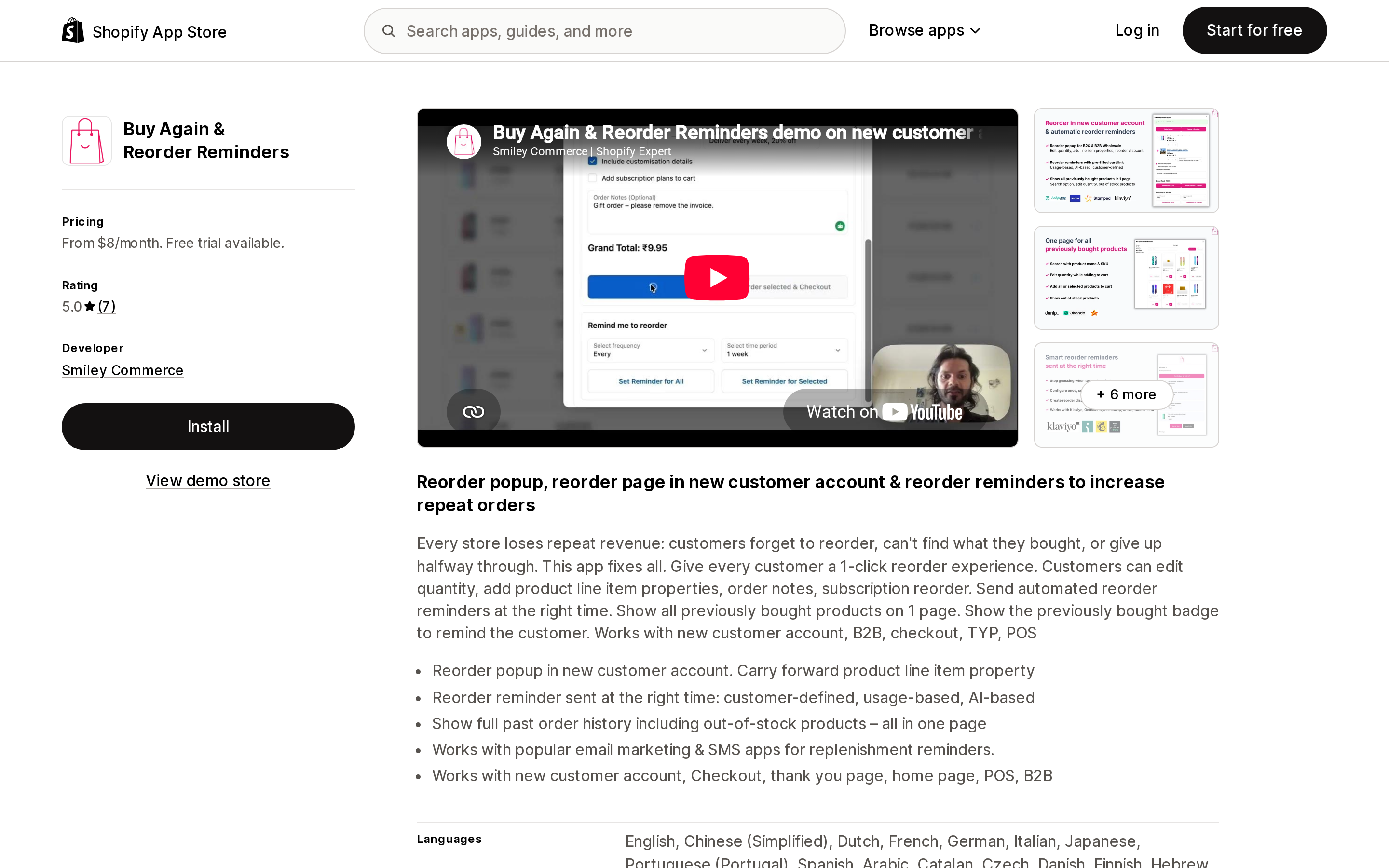Screen dimensions: 1389x868
Task: Click the Buy Again & Reorder Reminders heading
Action: pos(206,141)
